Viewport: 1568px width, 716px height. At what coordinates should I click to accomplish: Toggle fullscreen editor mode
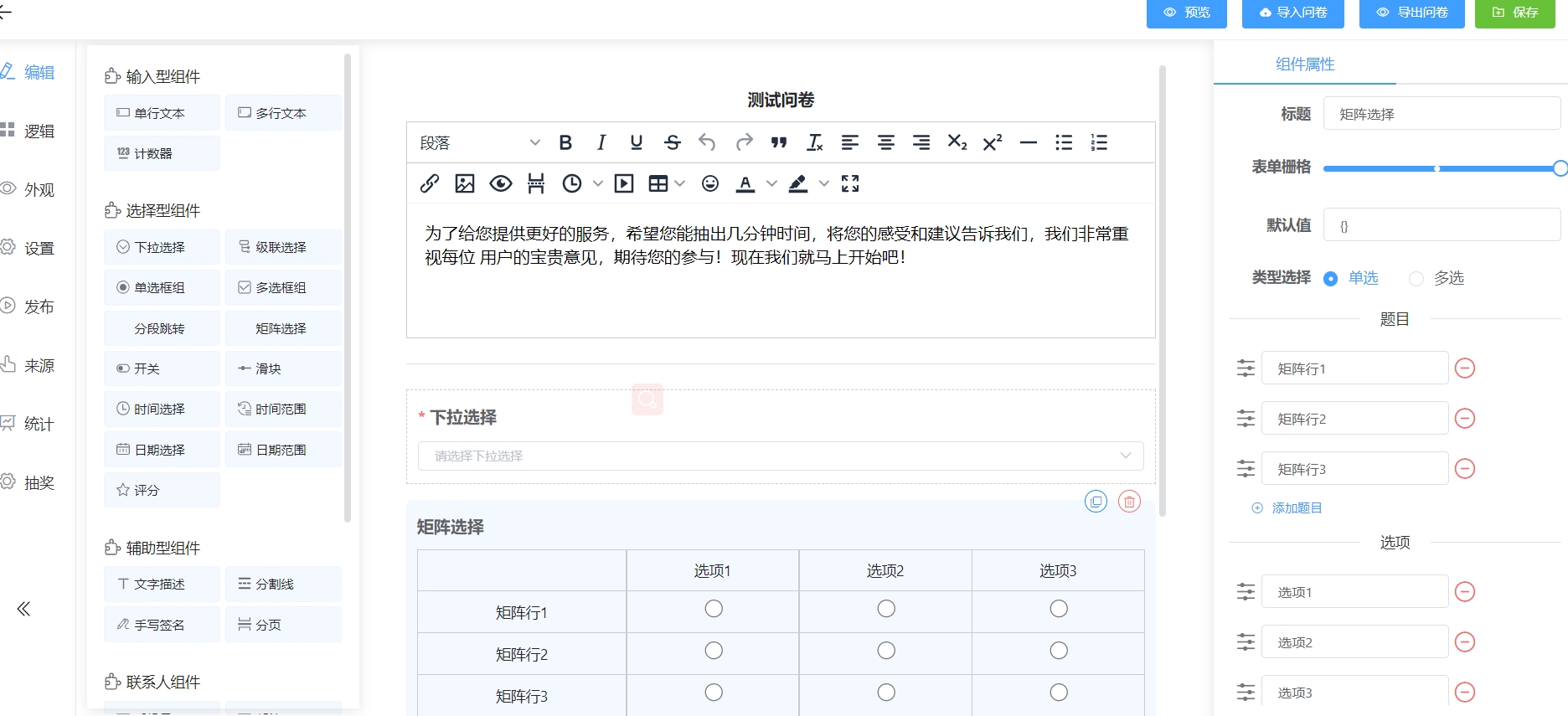(850, 183)
